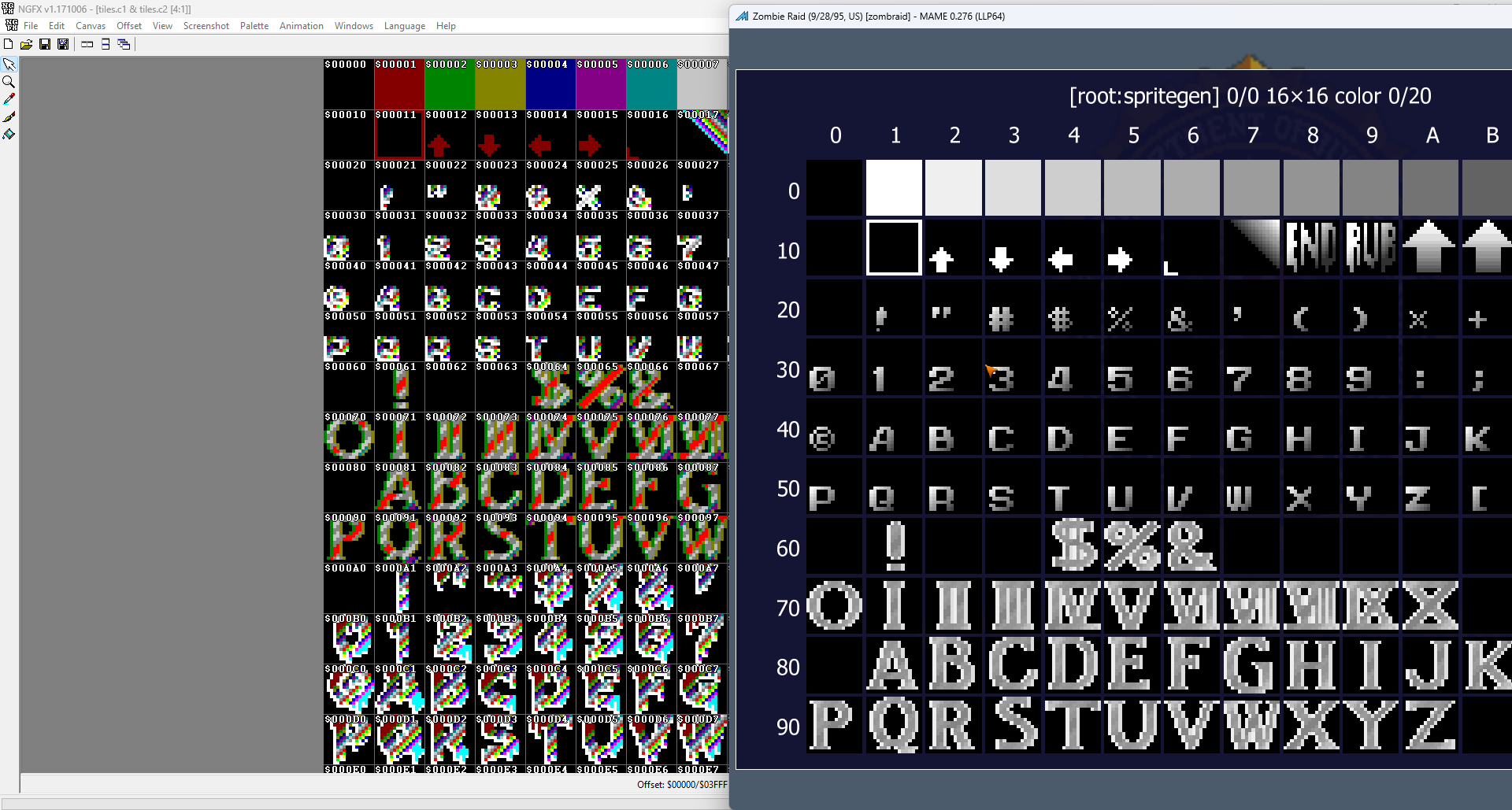Click the Offset $00000/$03FFF status text

coord(681,785)
